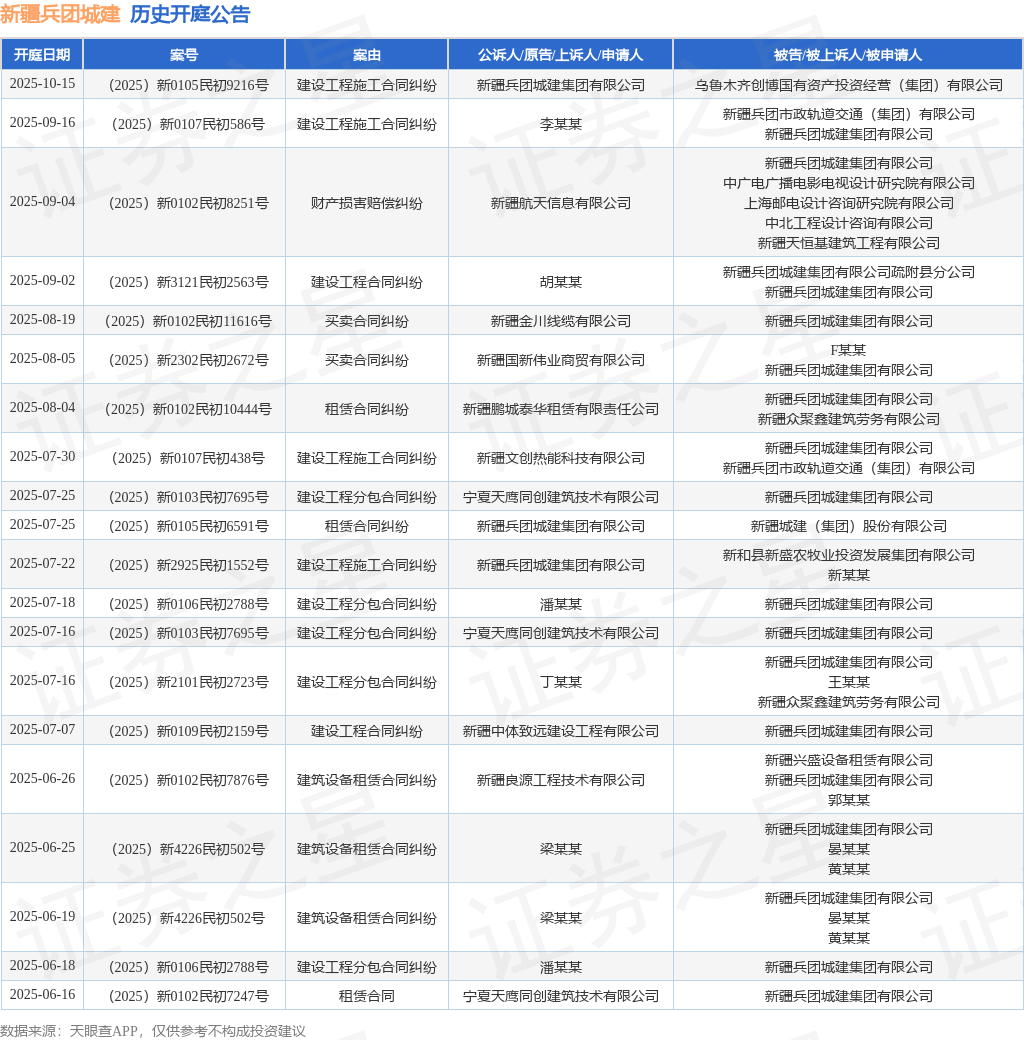Viewport: 1024px width, 1040px height.
Task: Click plaintiff 胡某某
Action: point(560,282)
